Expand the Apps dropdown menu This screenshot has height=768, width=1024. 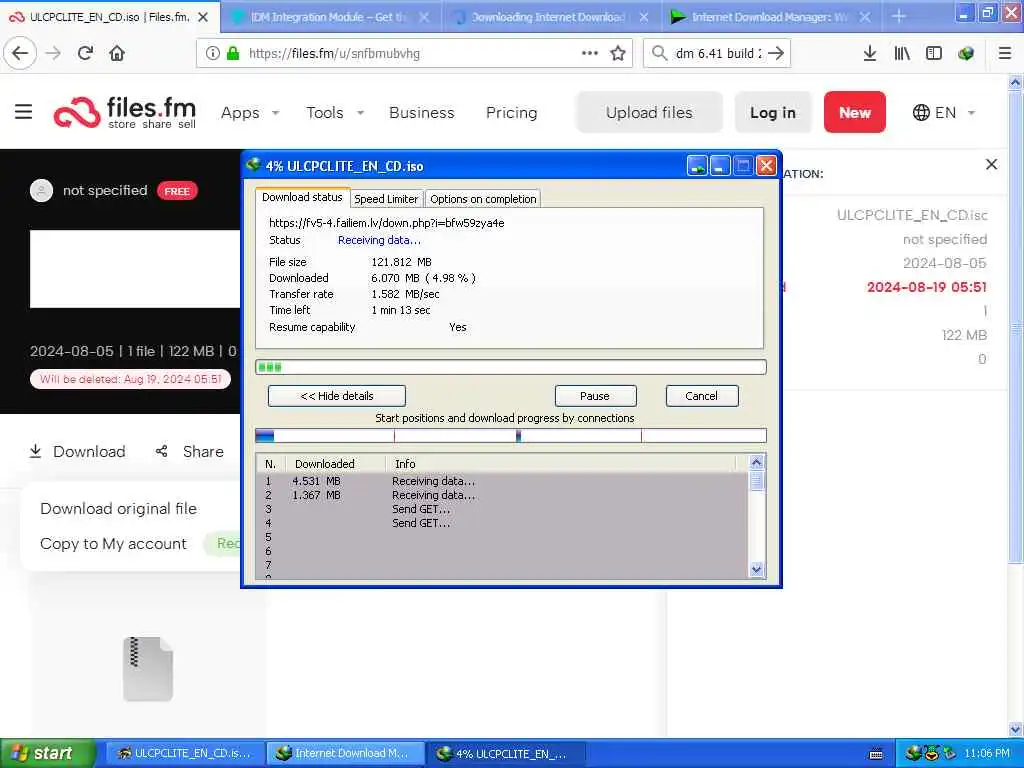click(250, 112)
